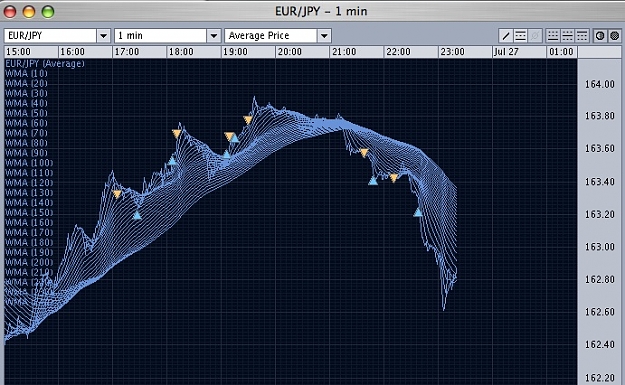Image resolution: width=625 pixels, height=385 pixels.
Task: Choose line style with solid line on top
Action: 582,36
